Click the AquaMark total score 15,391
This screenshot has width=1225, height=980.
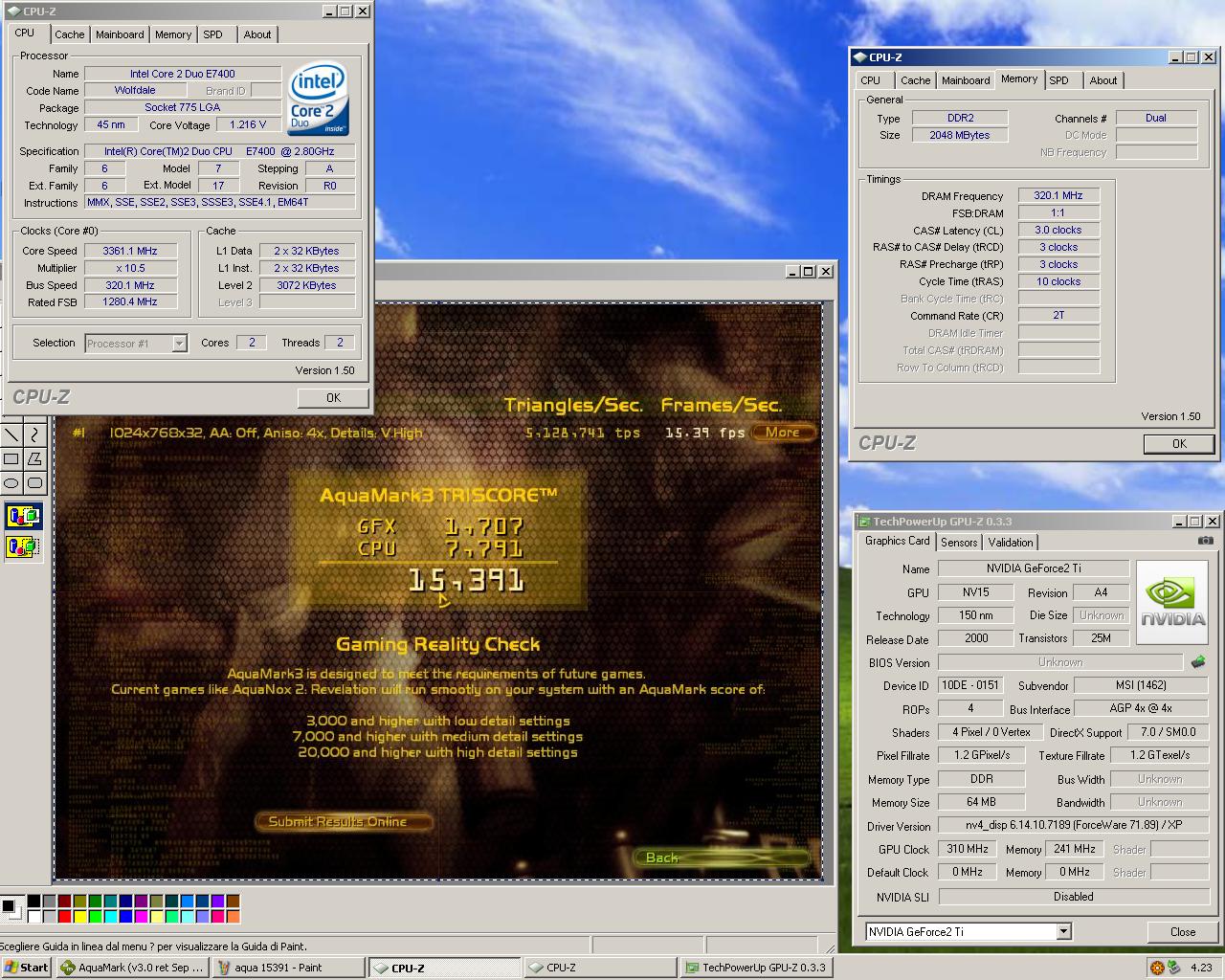(x=467, y=580)
